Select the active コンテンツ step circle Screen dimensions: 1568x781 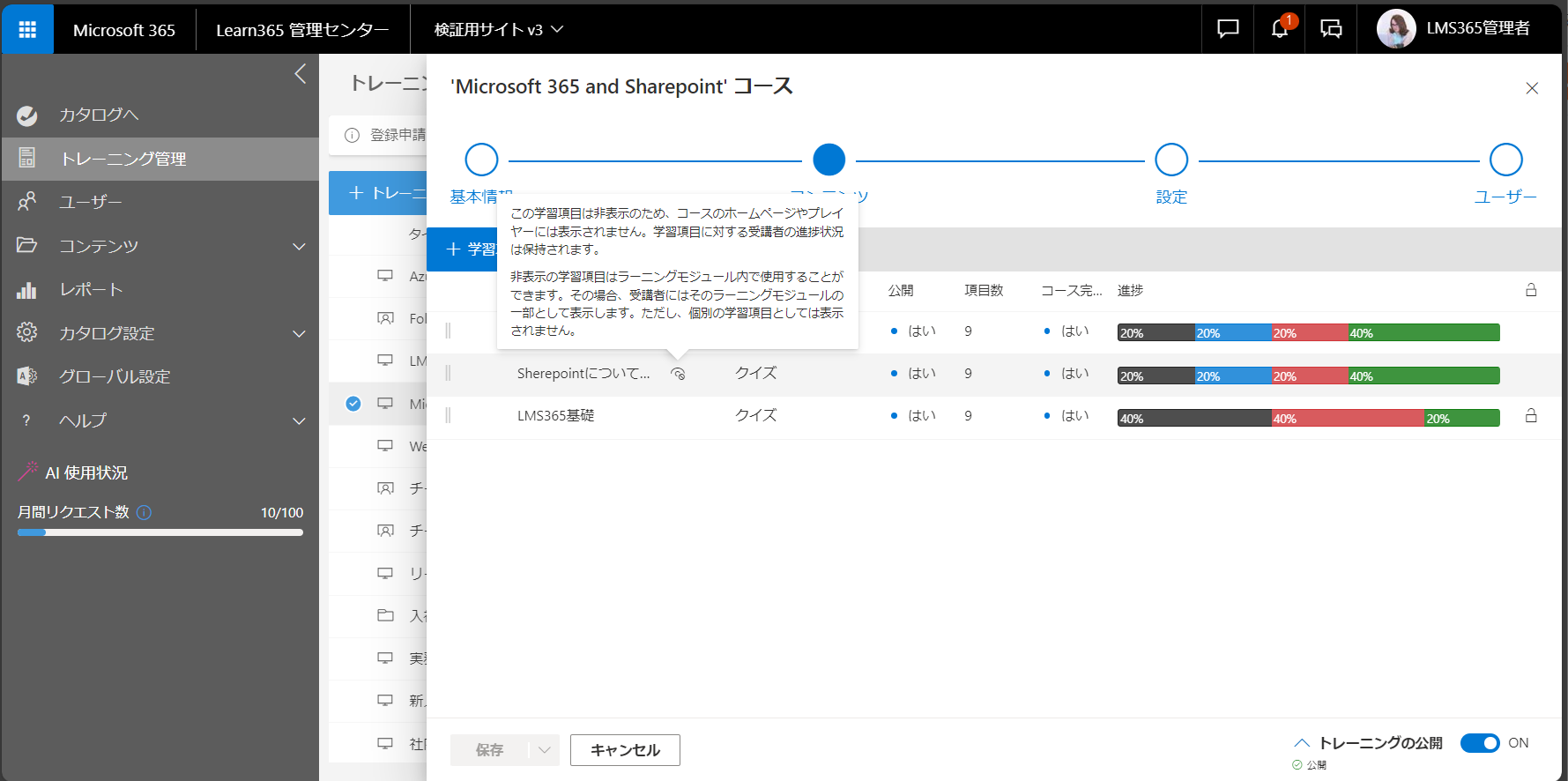[829, 160]
